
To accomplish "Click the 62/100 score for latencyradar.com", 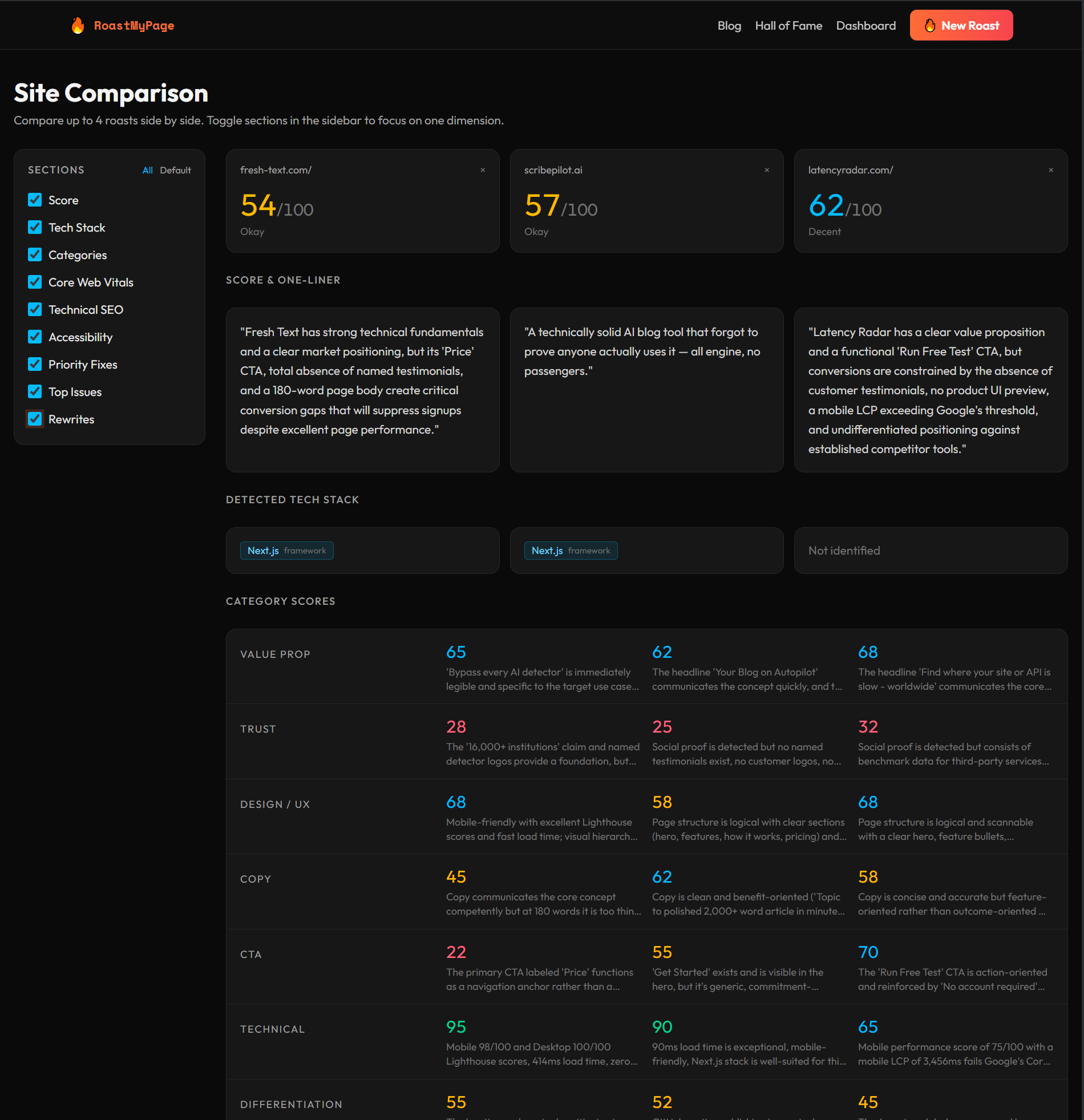I will 844,206.
